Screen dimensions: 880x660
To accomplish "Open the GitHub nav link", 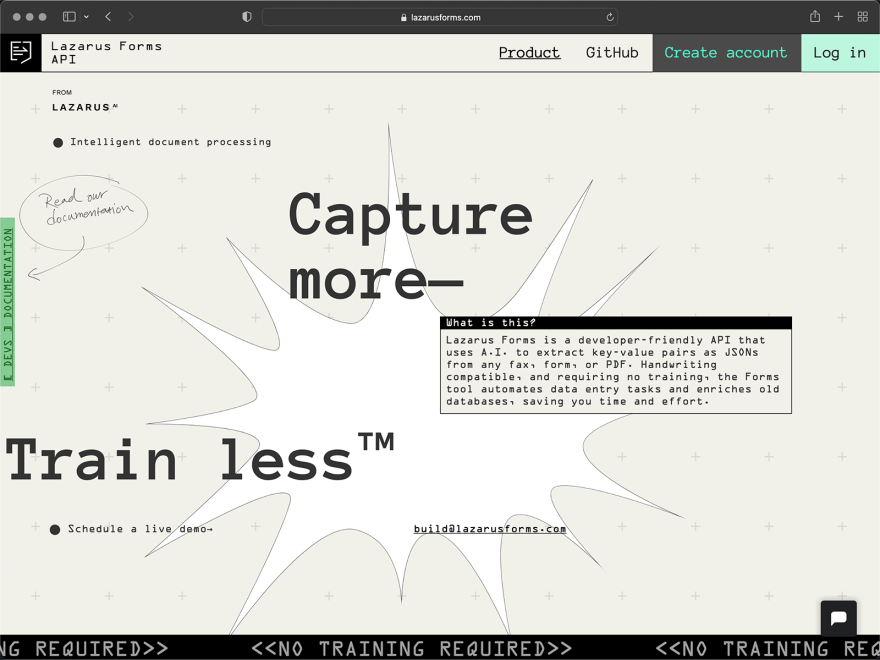I will coord(612,53).
